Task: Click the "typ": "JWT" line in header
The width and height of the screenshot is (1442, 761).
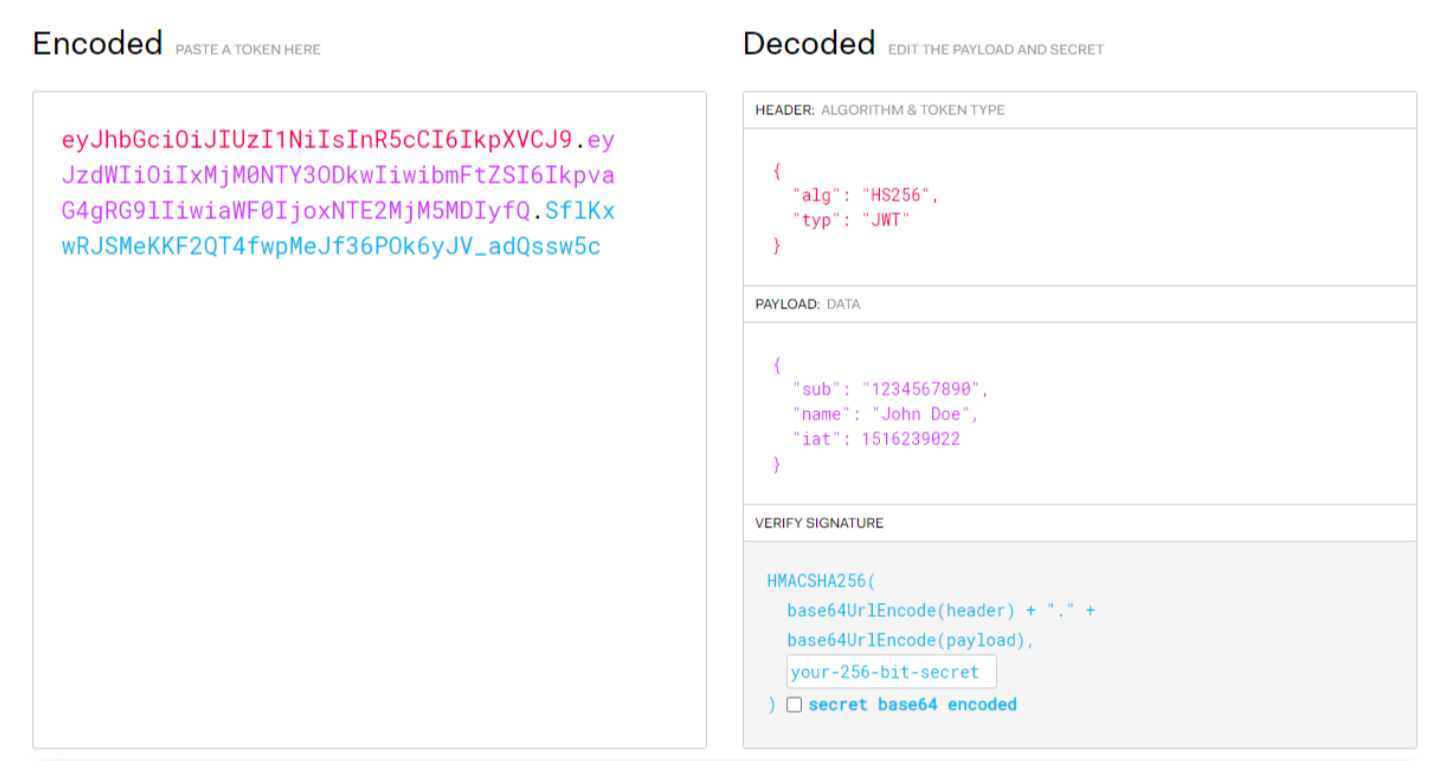Action: 849,220
